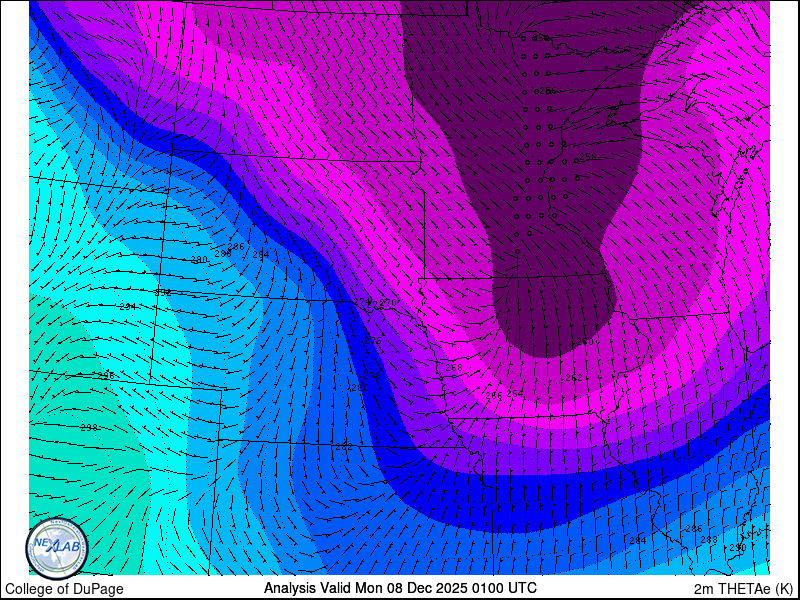This screenshot has width=800, height=600.
Task: Click the 262 contour label
Action: click(574, 378)
